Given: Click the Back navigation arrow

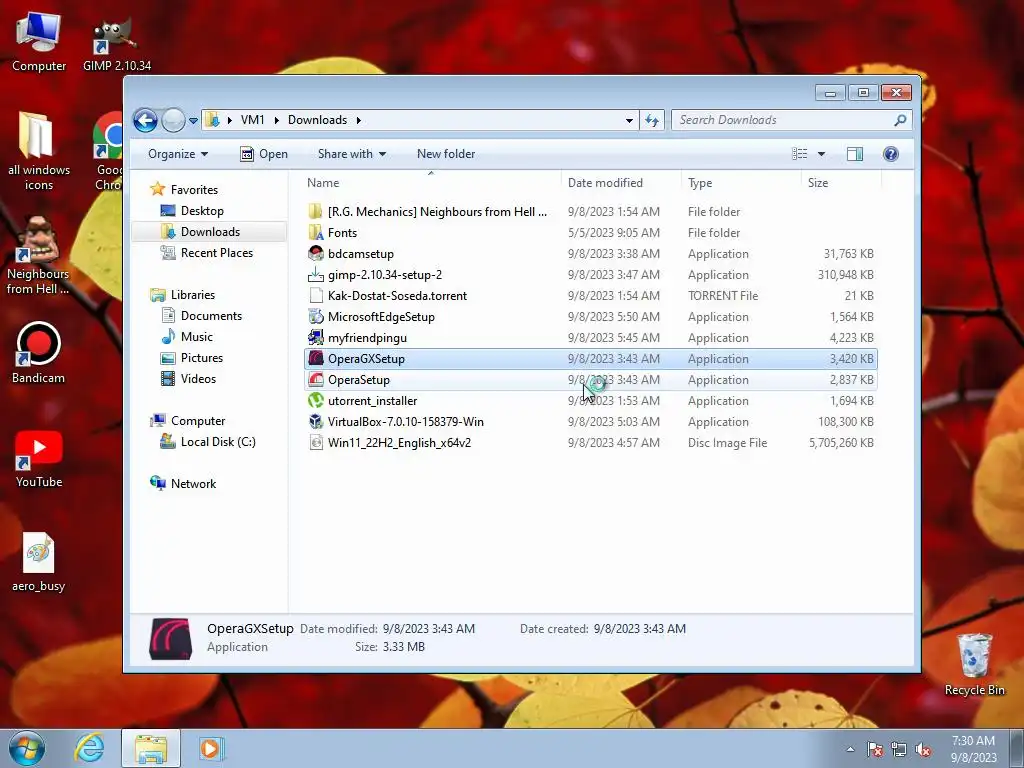Looking at the screenshot, I should click(145, 120).
